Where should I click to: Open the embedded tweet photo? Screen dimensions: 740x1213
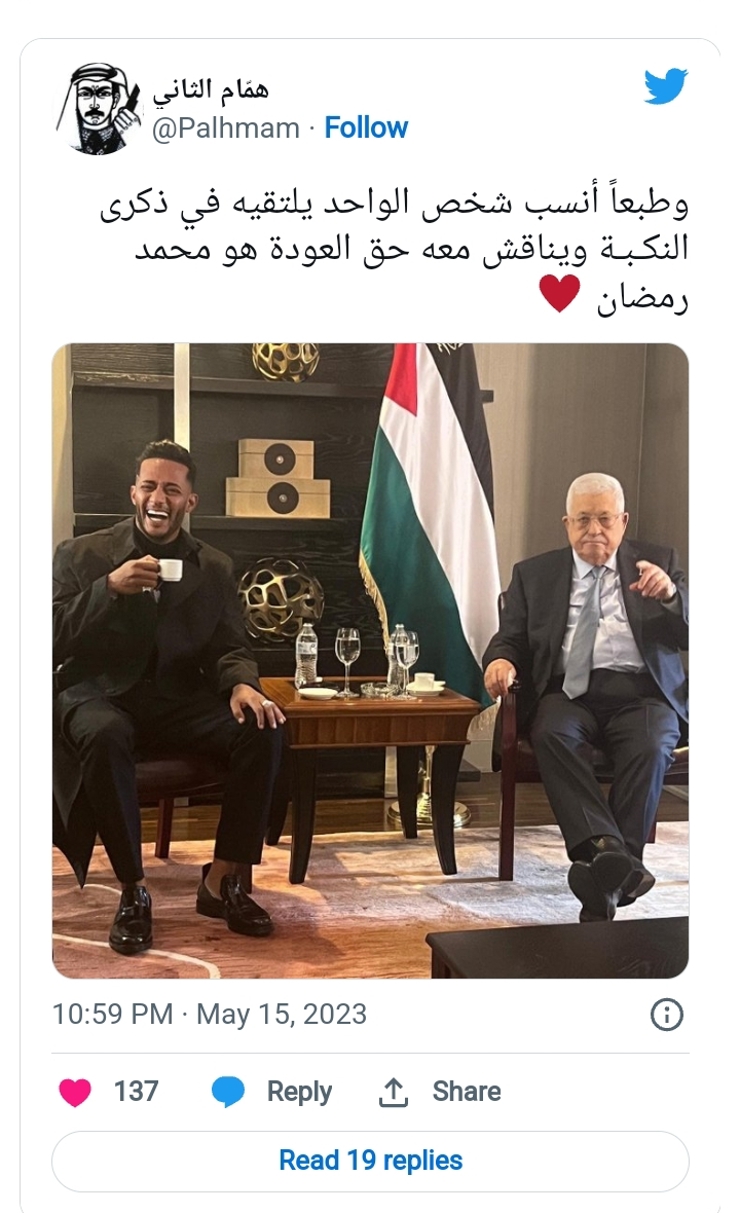[370, 660]
